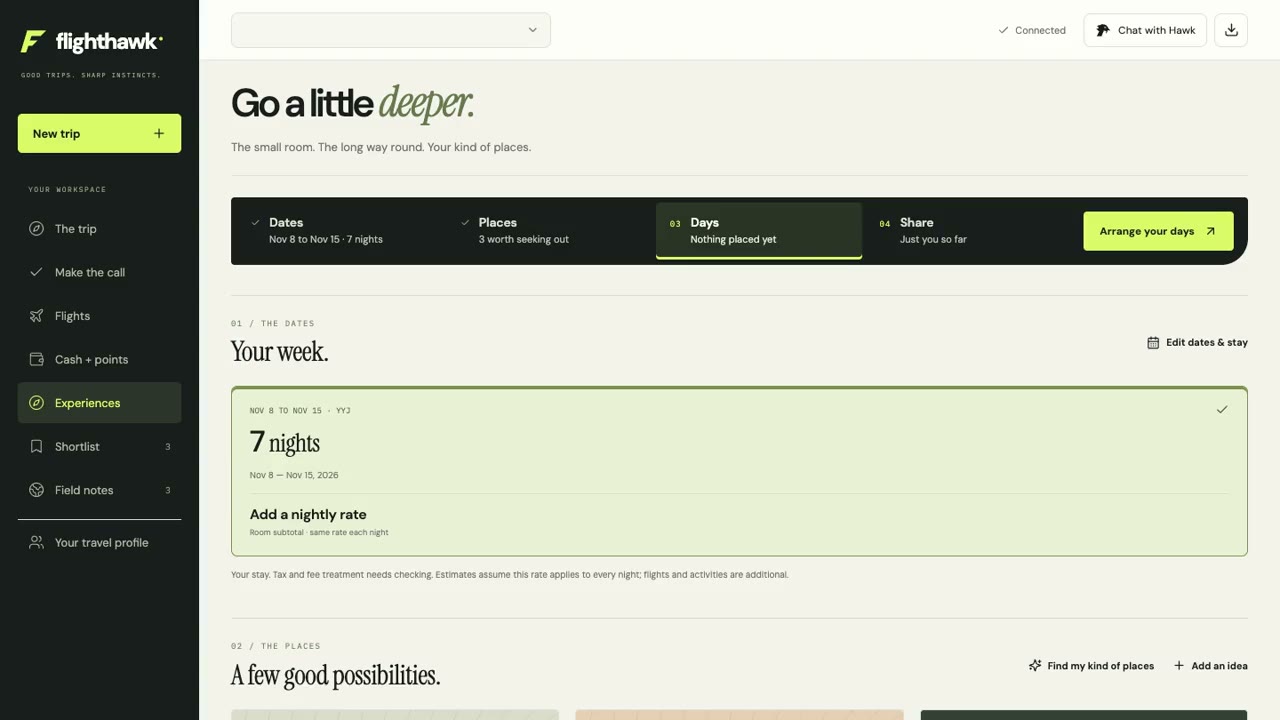Open the empty trip selector dropdown

pos(391,30)
